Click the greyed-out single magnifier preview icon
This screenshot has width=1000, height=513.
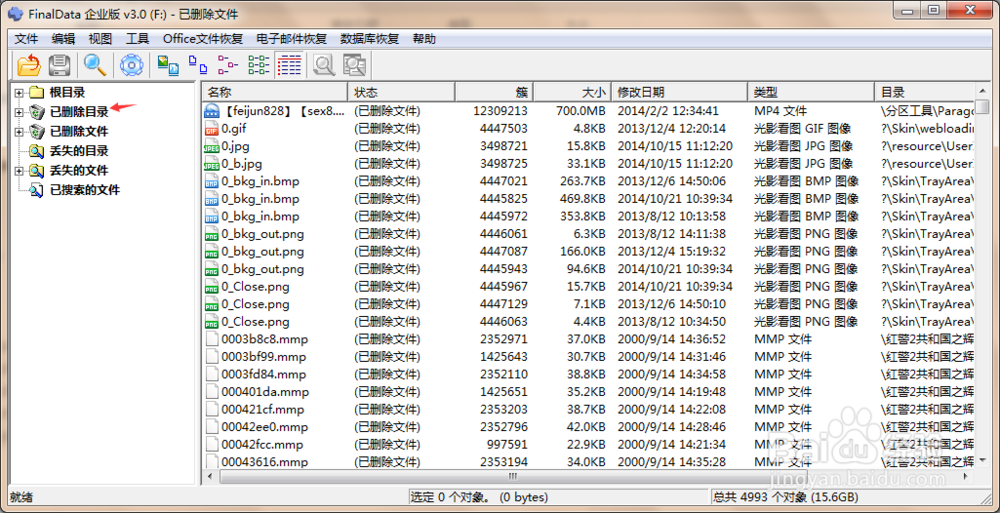pos(325,64)
